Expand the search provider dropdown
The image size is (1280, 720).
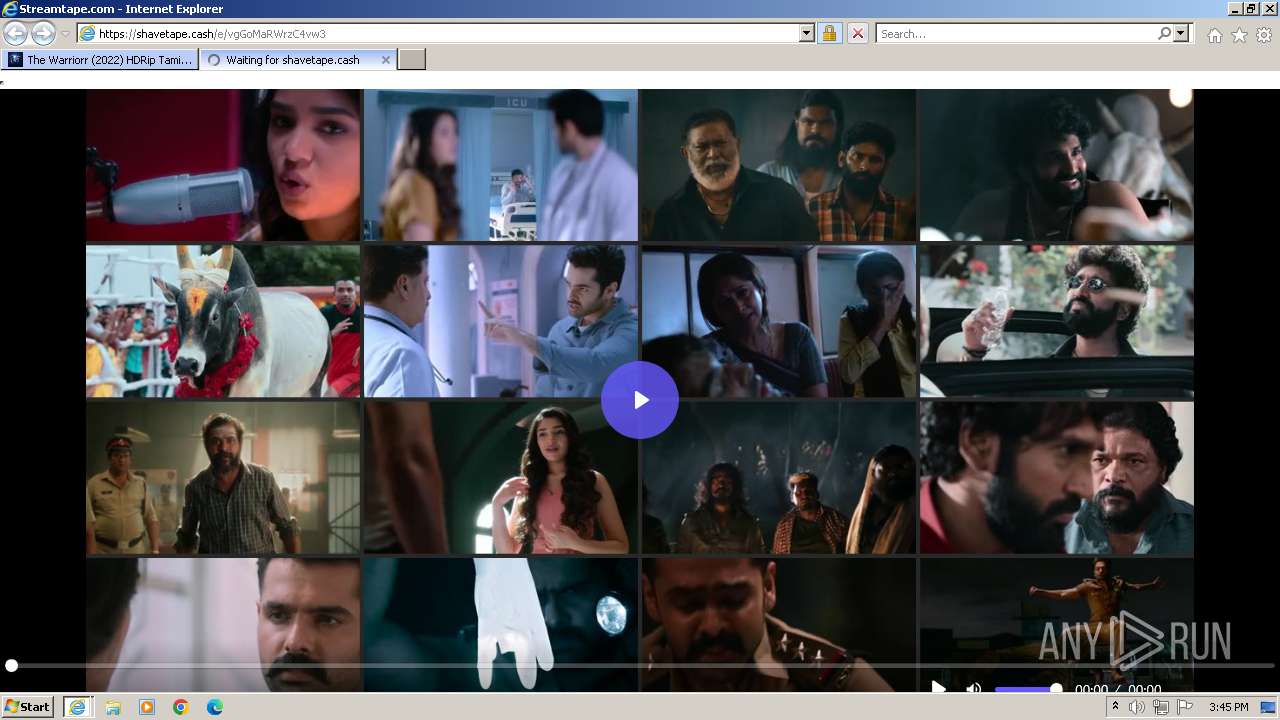click(x=1181, y=33)
